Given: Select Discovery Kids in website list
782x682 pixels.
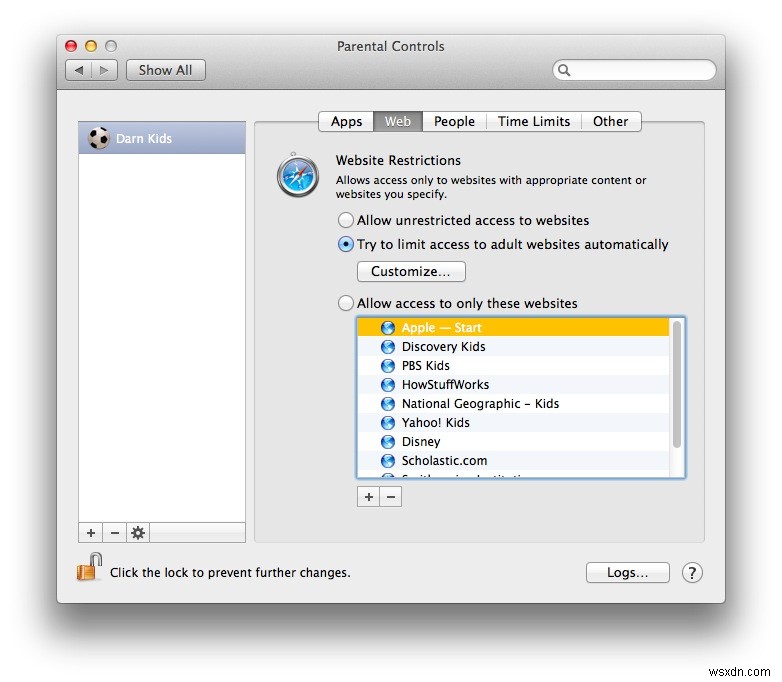Looking at the screenshot, I should [513, 346].
